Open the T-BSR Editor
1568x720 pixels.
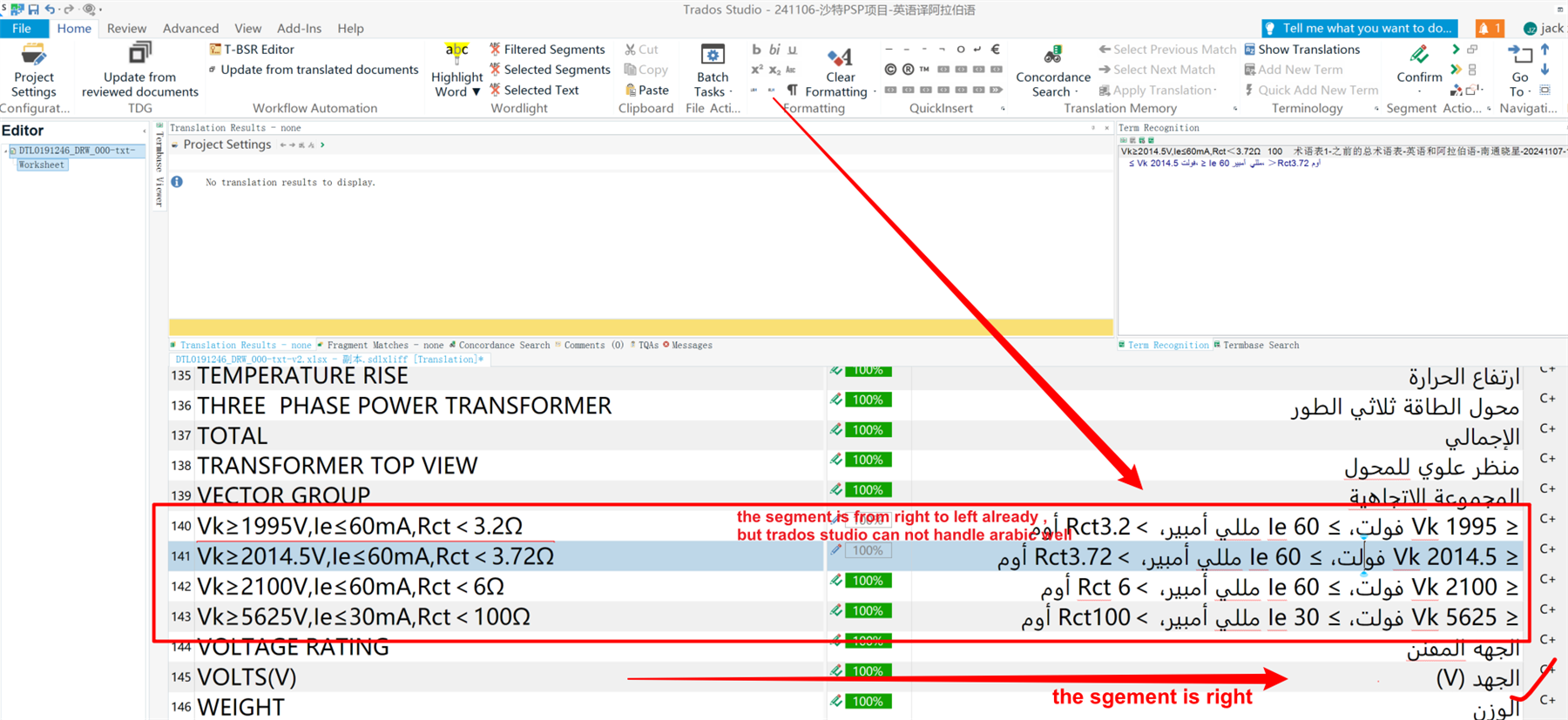(252, 50)
